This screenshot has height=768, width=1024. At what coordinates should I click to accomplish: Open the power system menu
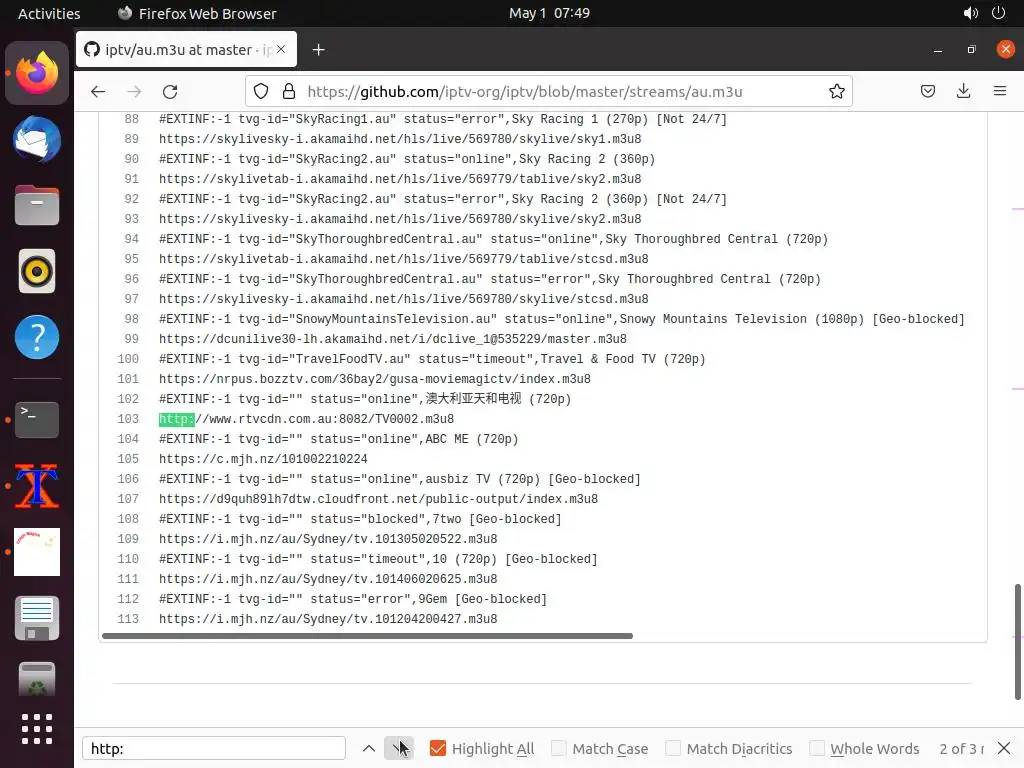(x=998, y=13)
